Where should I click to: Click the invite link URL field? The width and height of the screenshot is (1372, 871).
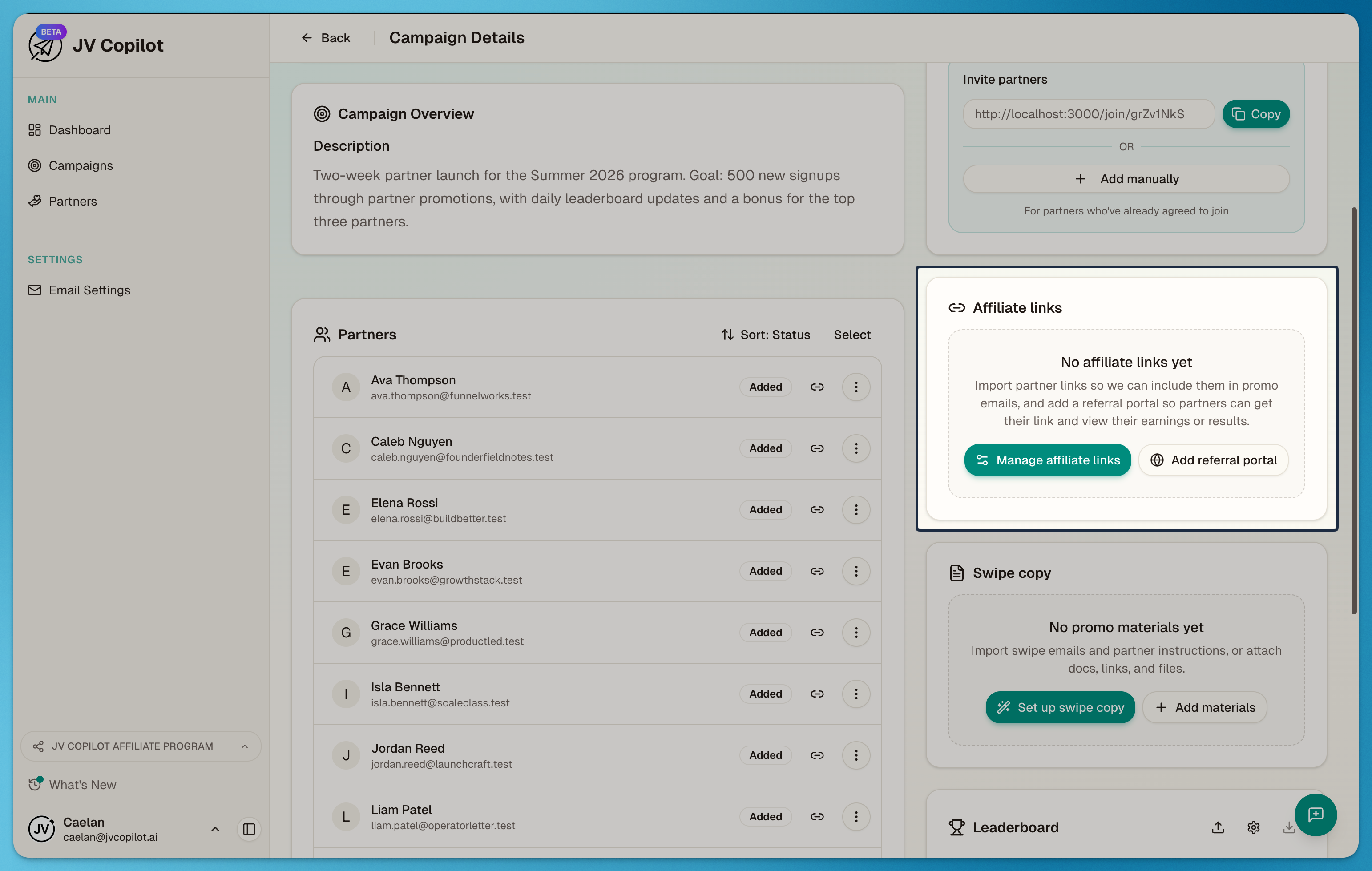tap(1088, 114)
